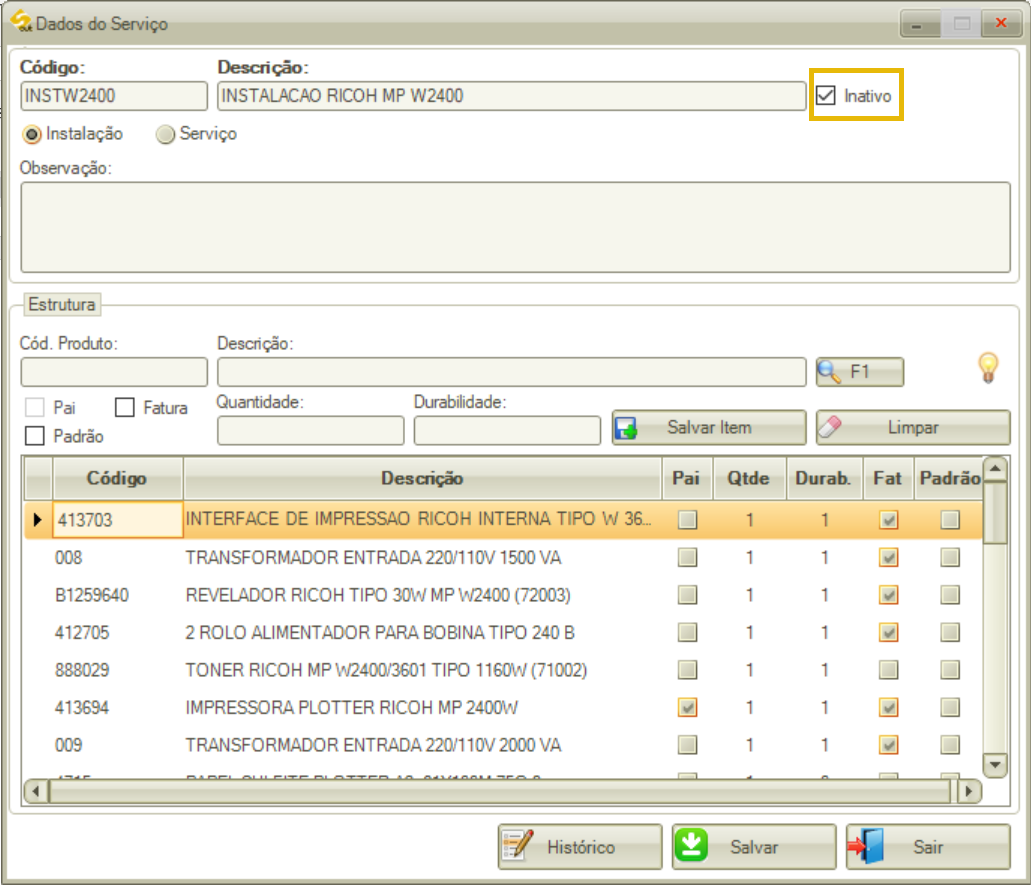Screen dimensions: 1031x885
Task: Click the row selector arrow for 413703
Action: 37,520
